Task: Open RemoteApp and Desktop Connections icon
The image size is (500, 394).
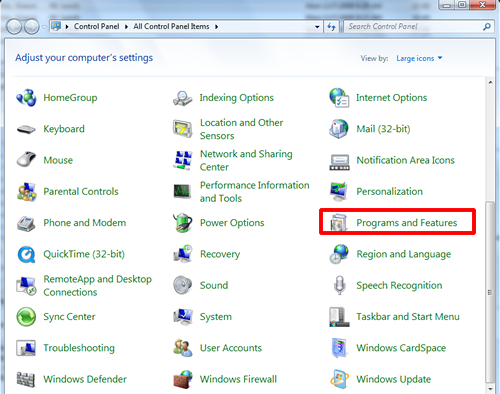Action: [x=26, y=286]
